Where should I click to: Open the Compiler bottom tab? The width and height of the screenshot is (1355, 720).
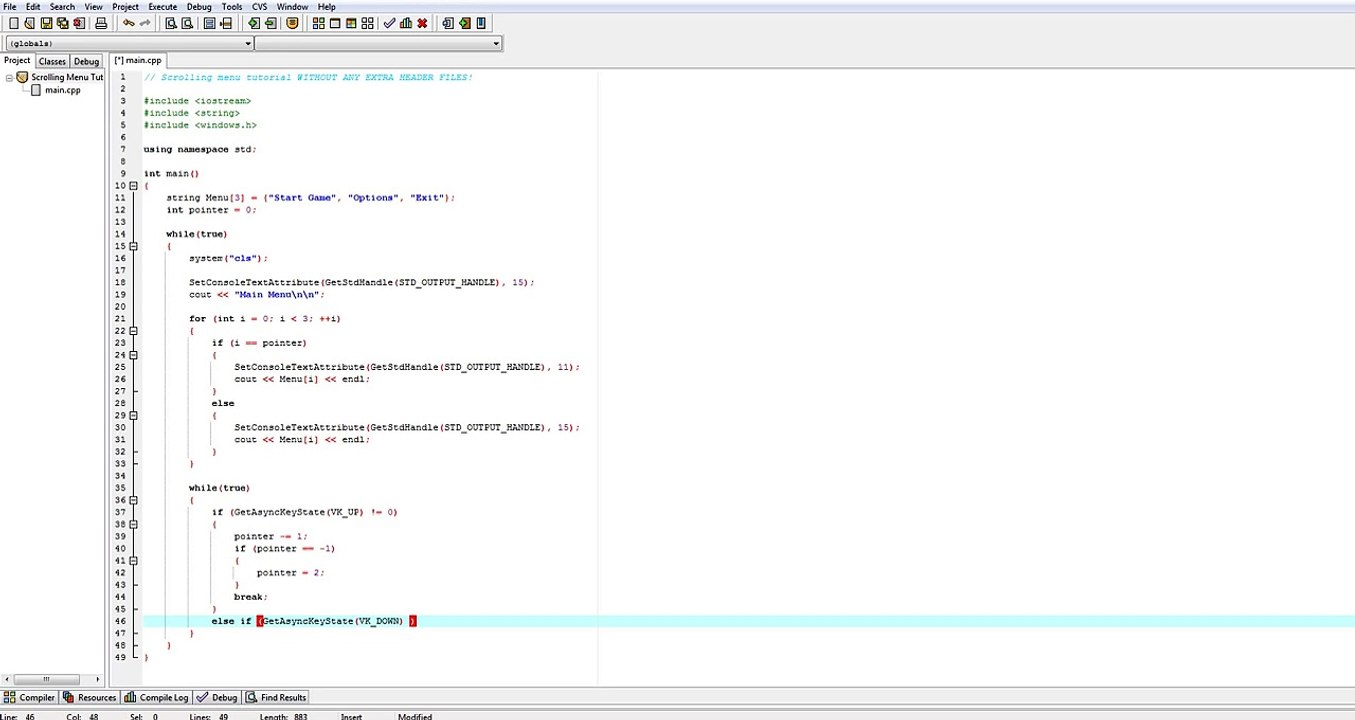click(30, 697)
